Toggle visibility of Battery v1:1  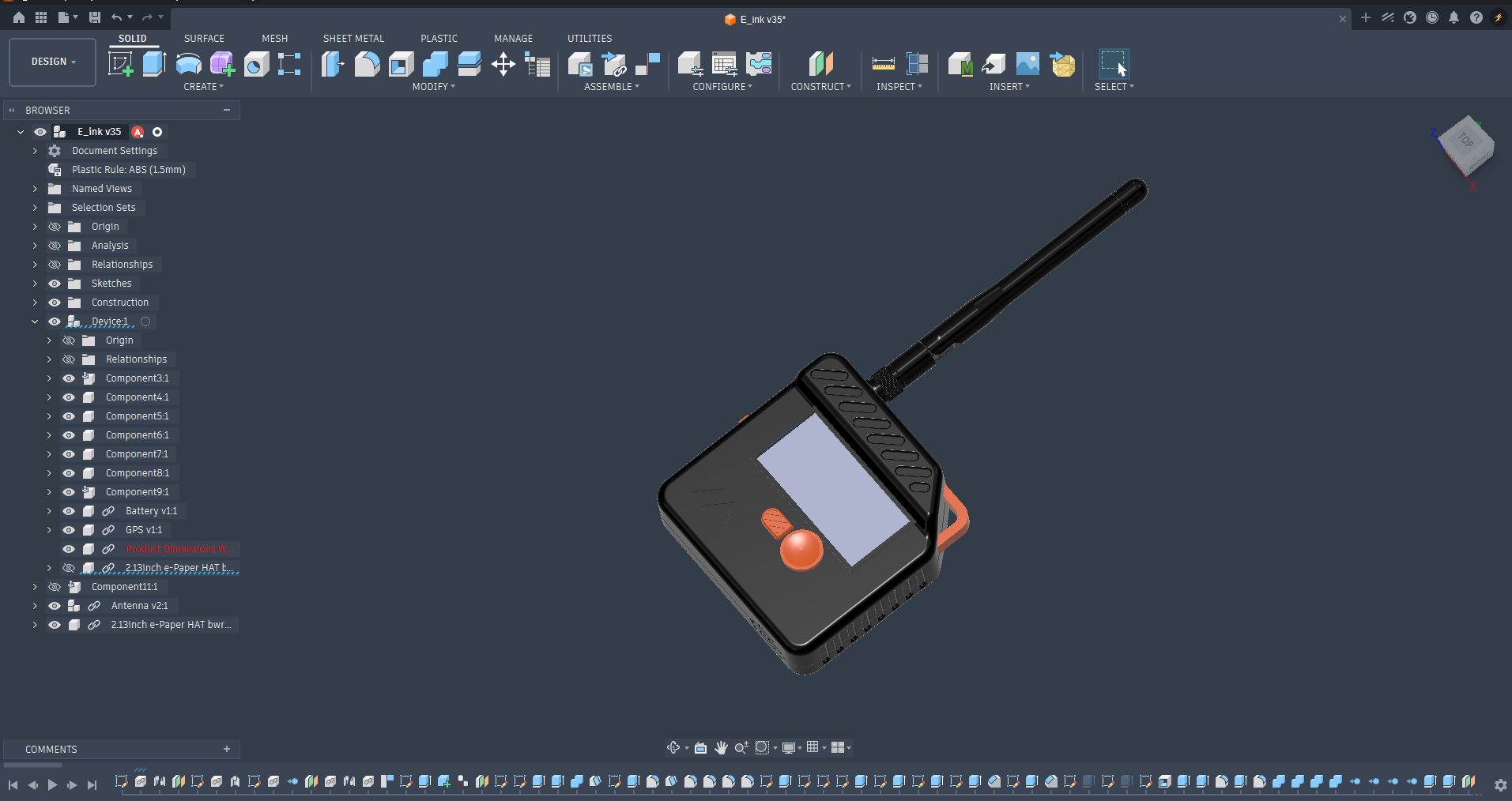(69, 511)
